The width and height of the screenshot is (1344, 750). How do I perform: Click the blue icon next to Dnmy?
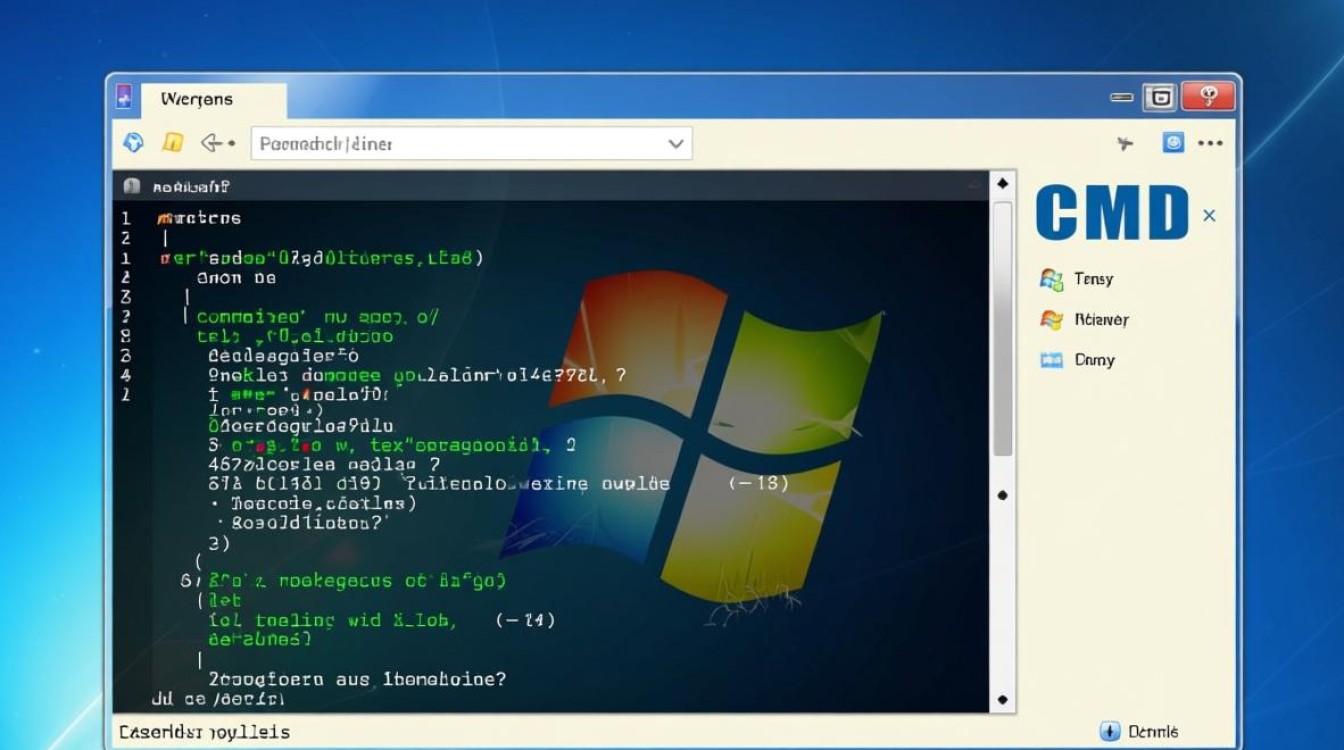tap(1051, 360)
